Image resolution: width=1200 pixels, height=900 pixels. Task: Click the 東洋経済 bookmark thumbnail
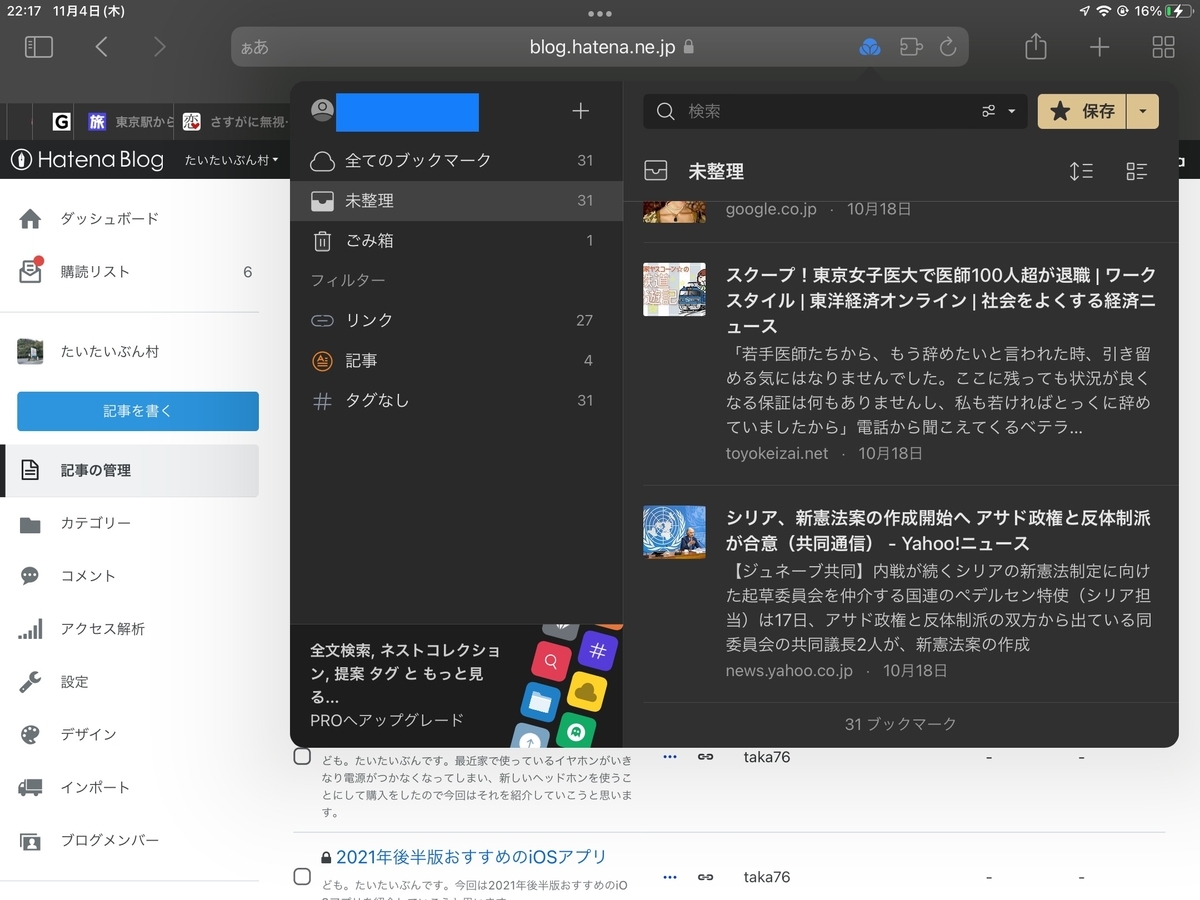coord(674,290)
